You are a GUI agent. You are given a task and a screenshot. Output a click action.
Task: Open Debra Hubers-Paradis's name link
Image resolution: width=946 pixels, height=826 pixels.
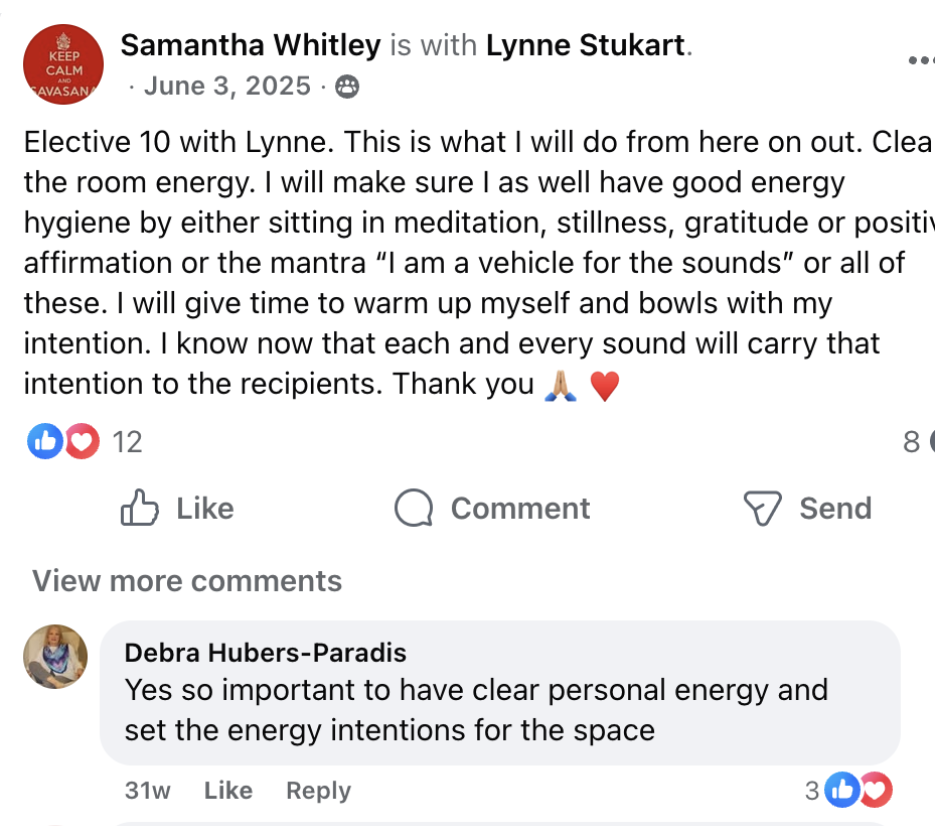tap(265, 653)
